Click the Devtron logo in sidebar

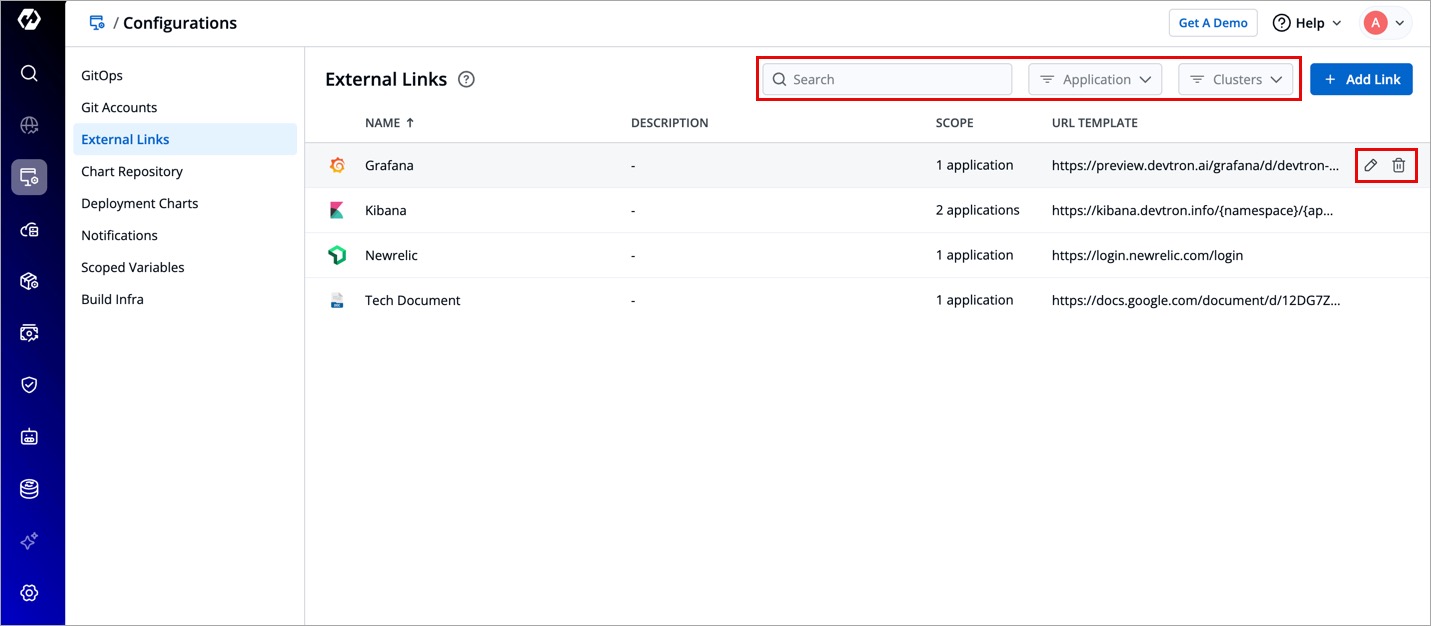click(x=29, y=21)
